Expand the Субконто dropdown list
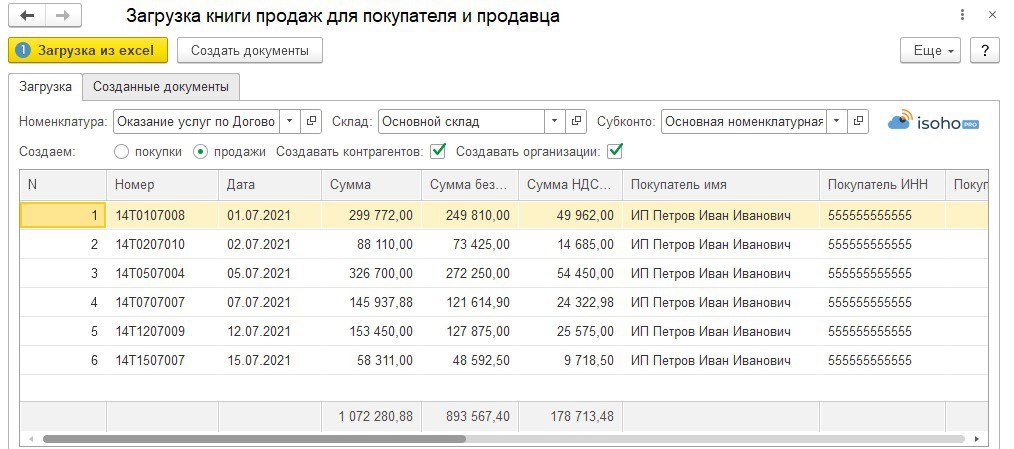This screenshot has width=1014, height=449. pos(836,122)
